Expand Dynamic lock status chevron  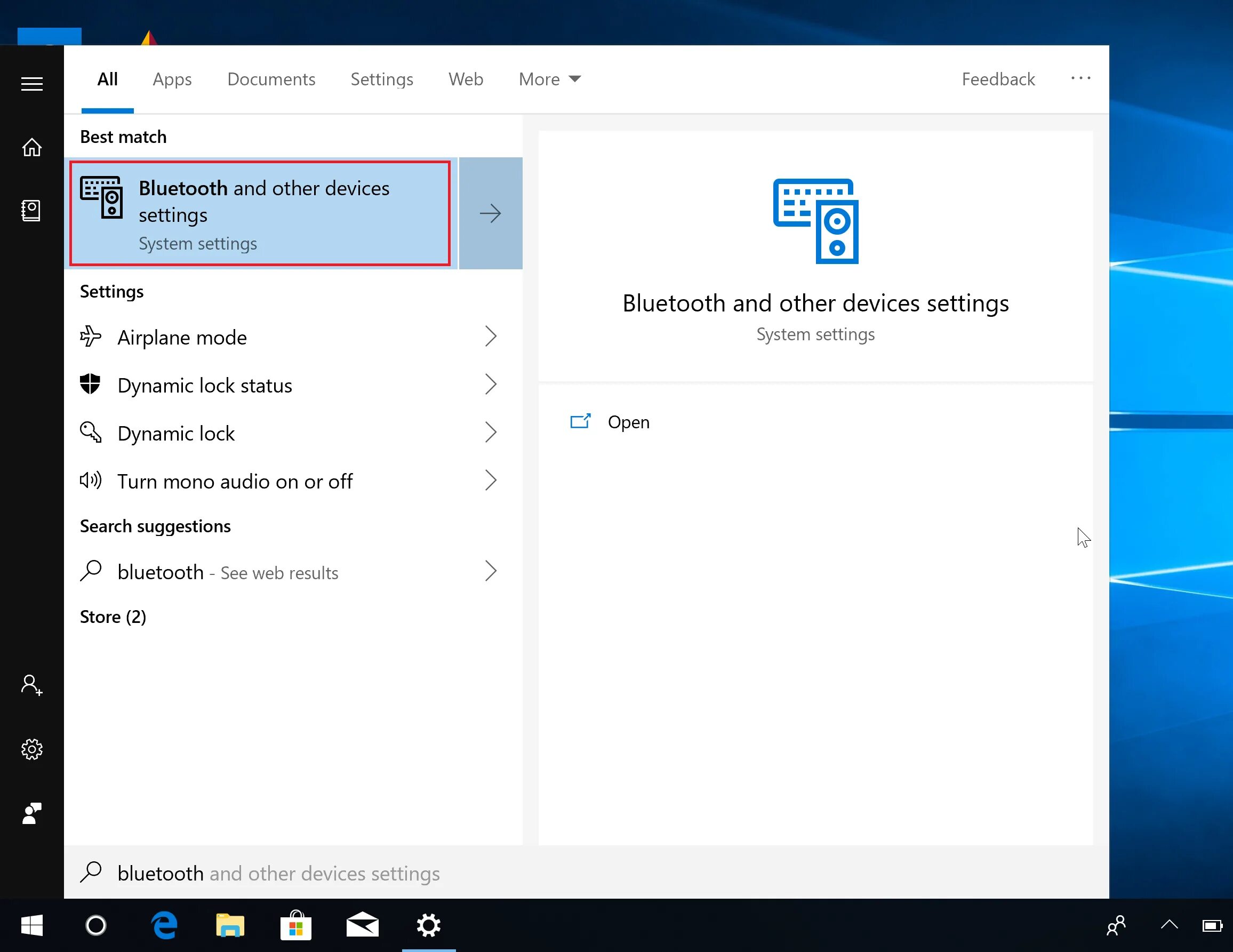click(491, 385)
